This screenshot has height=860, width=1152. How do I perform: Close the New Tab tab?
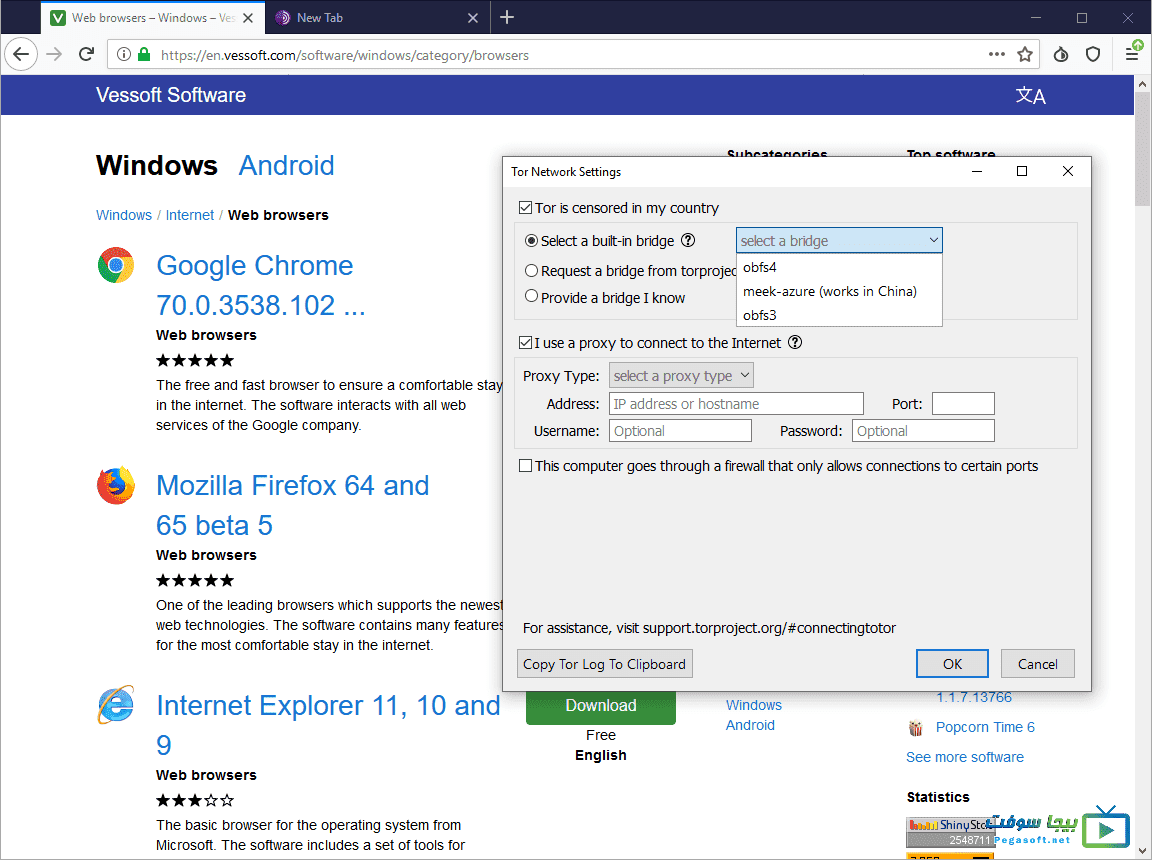[473, 18]
